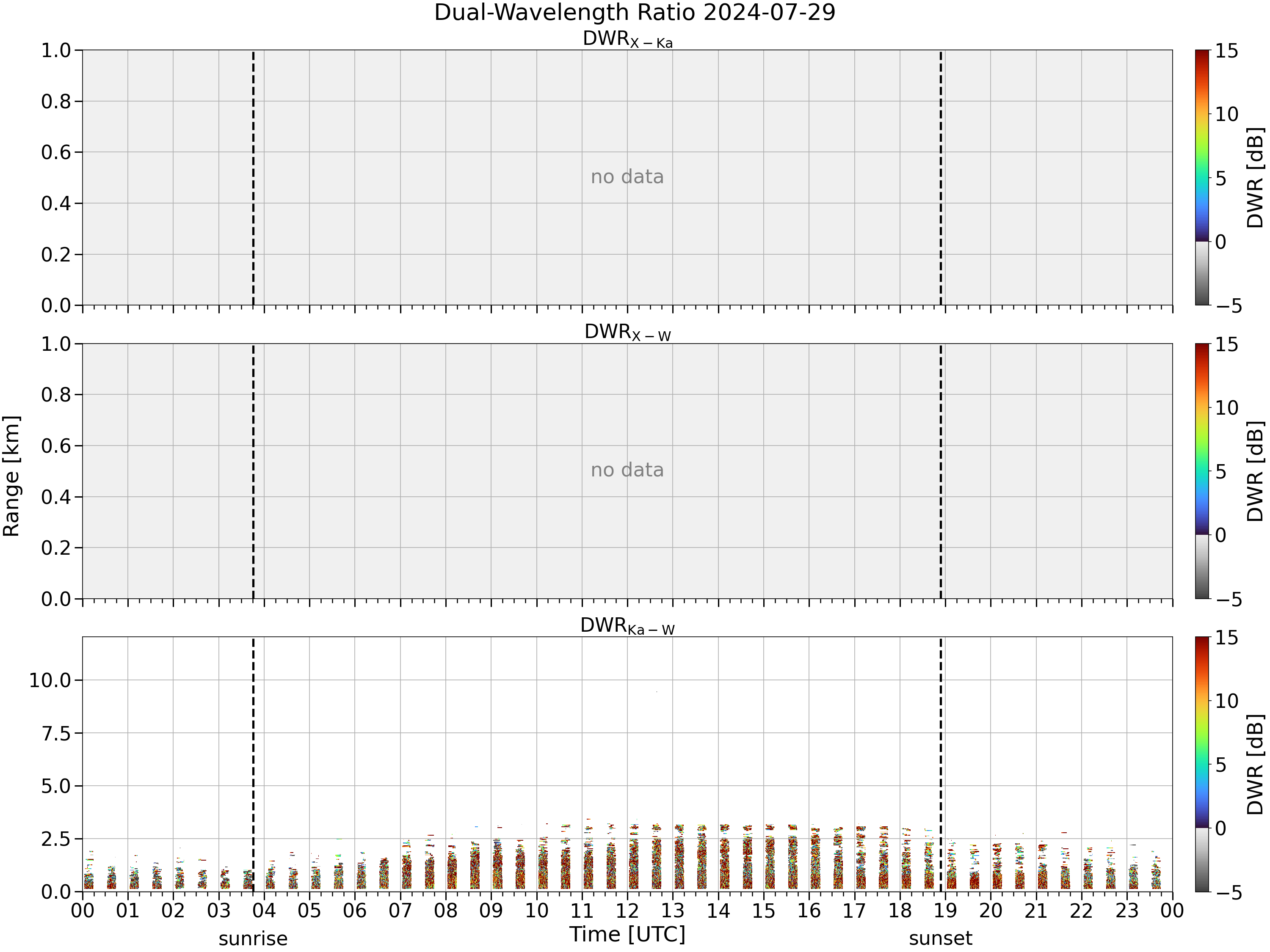Click the 12 hour tick label
The height and width of the screenshot is (952, 1270).
point(627,911)
